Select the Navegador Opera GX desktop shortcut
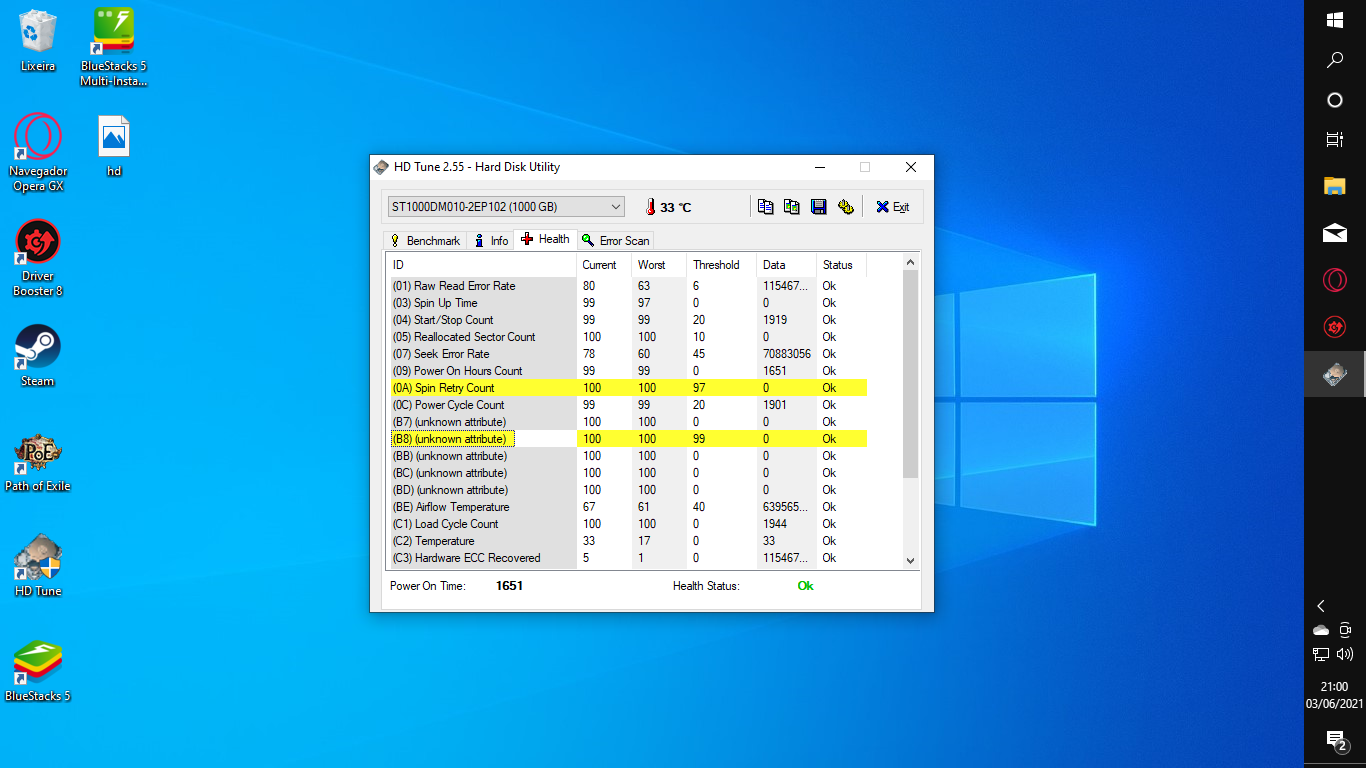The image size is (1366, 768). tap(38, 152)
